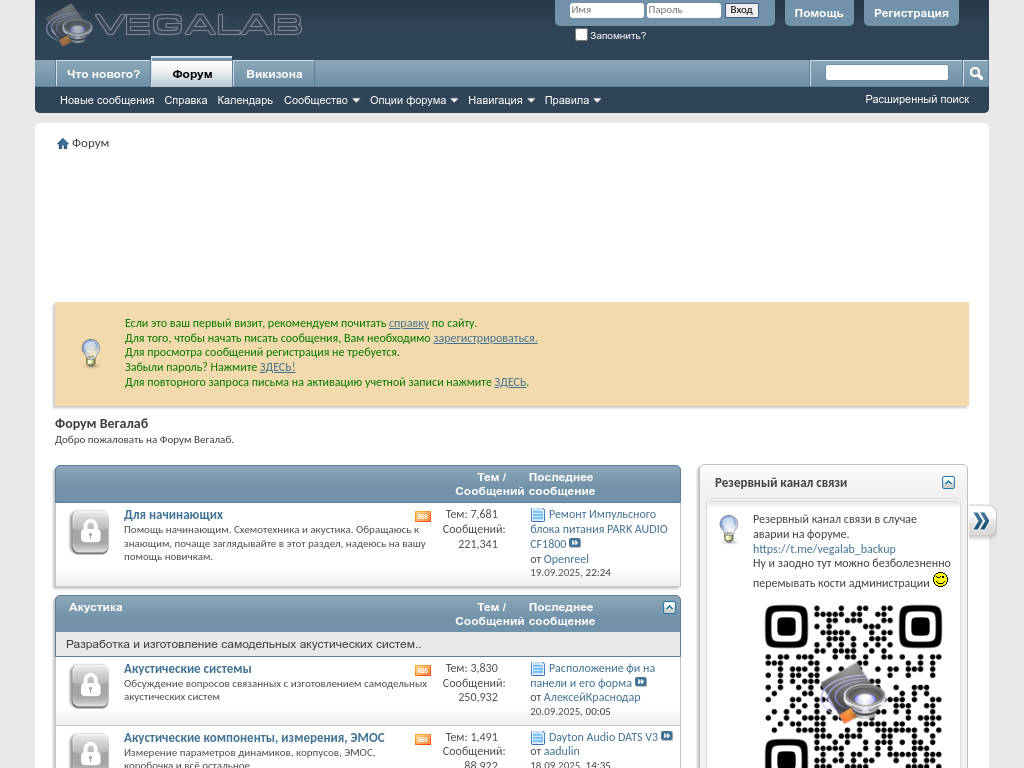1024x768 pixels.
Task: Click the Имя username field
Action: [x=606, y=10]
